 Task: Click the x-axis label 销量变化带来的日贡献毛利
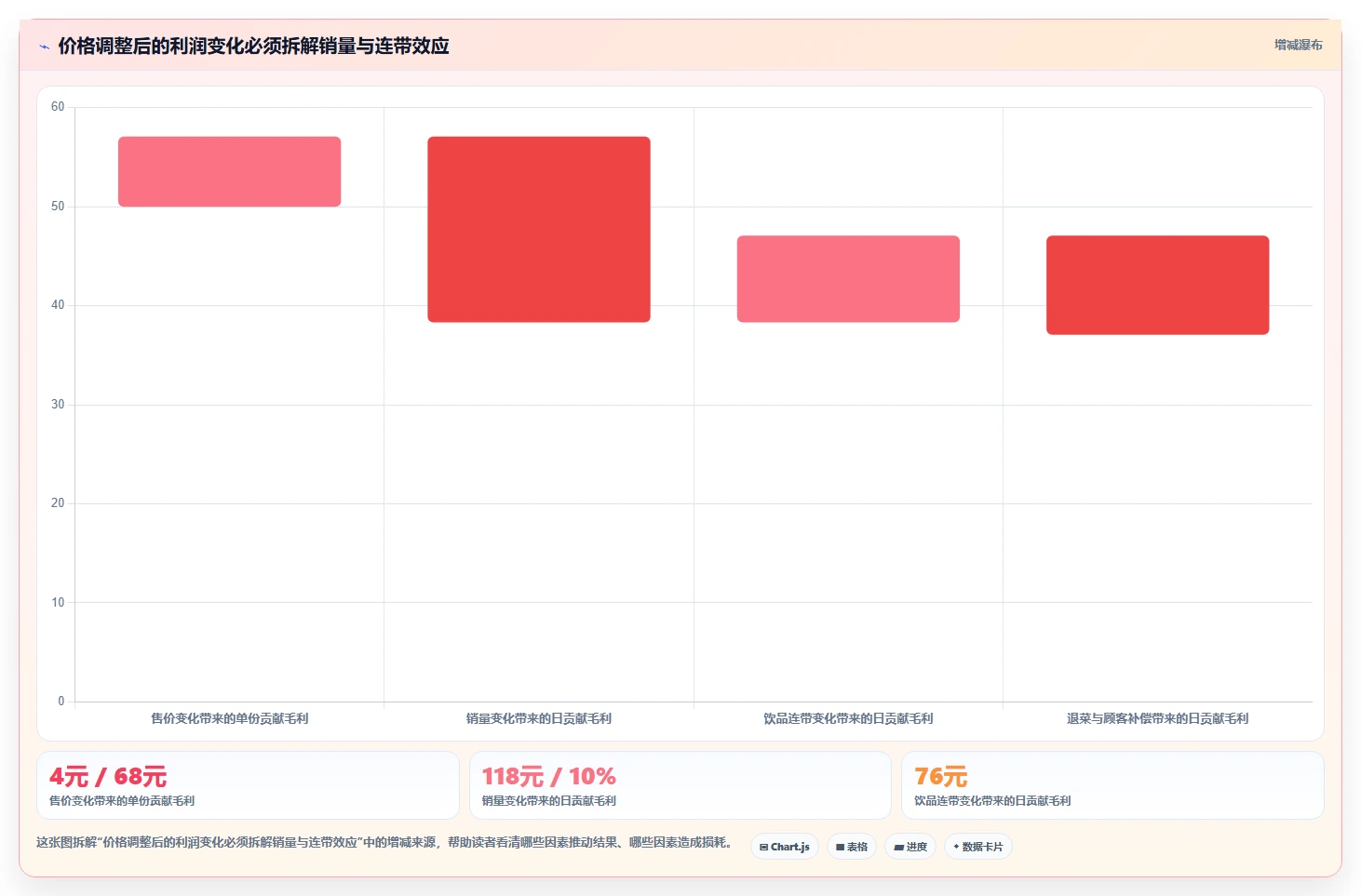pyautogui.click(x=539, y=718)
